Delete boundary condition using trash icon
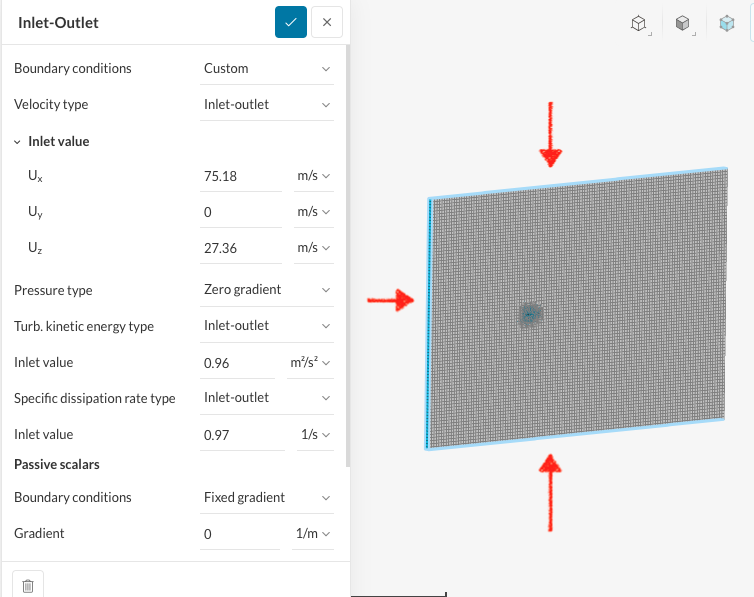Viewport: 754px width, 597px height. tap(28, 586)
